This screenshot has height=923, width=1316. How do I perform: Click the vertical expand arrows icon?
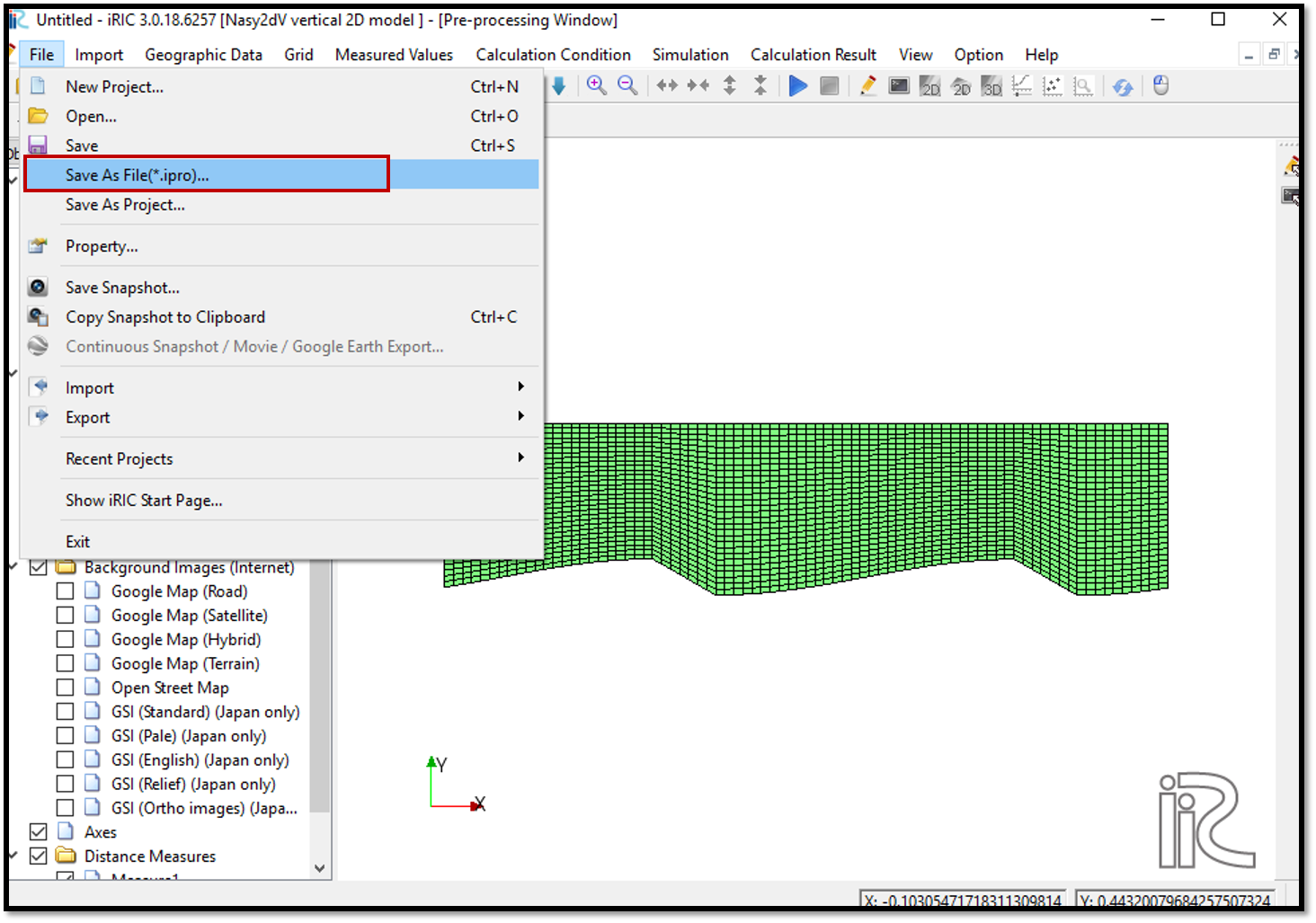click(730, 85)
